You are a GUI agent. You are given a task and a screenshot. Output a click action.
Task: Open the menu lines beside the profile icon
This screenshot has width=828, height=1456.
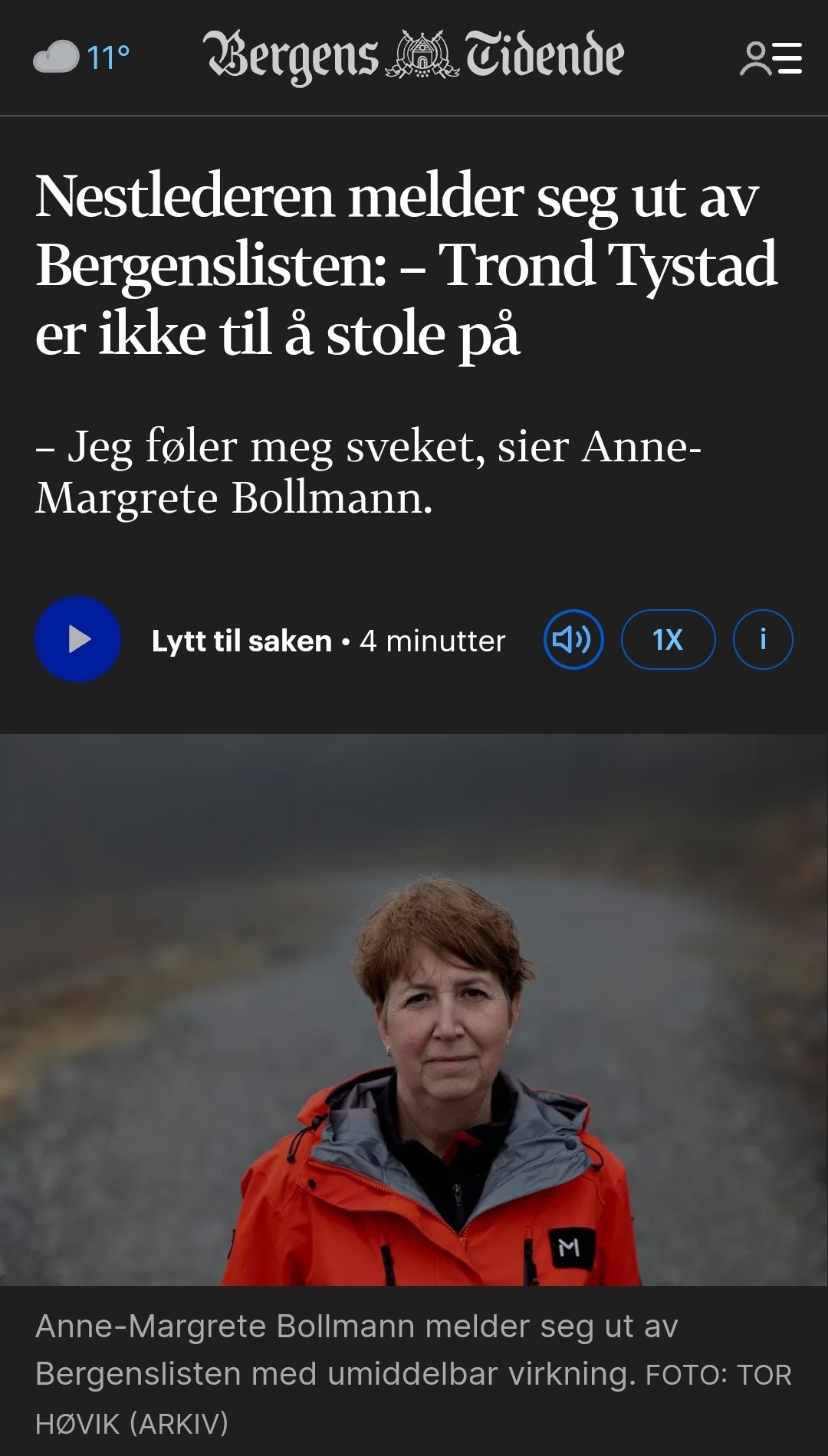coord(787,58)
